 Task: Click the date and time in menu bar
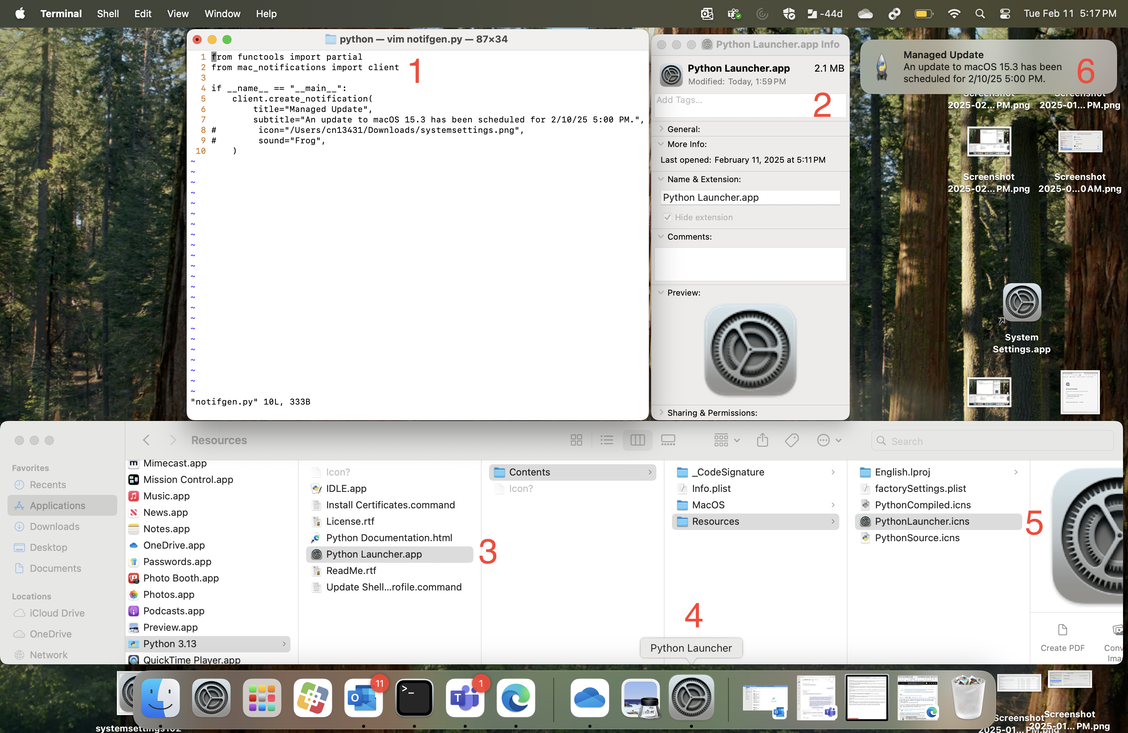point(1070,14)
